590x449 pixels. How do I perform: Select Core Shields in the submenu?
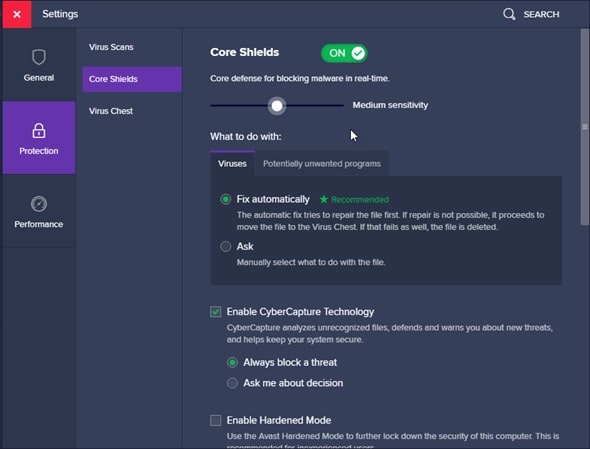[132, 79]
